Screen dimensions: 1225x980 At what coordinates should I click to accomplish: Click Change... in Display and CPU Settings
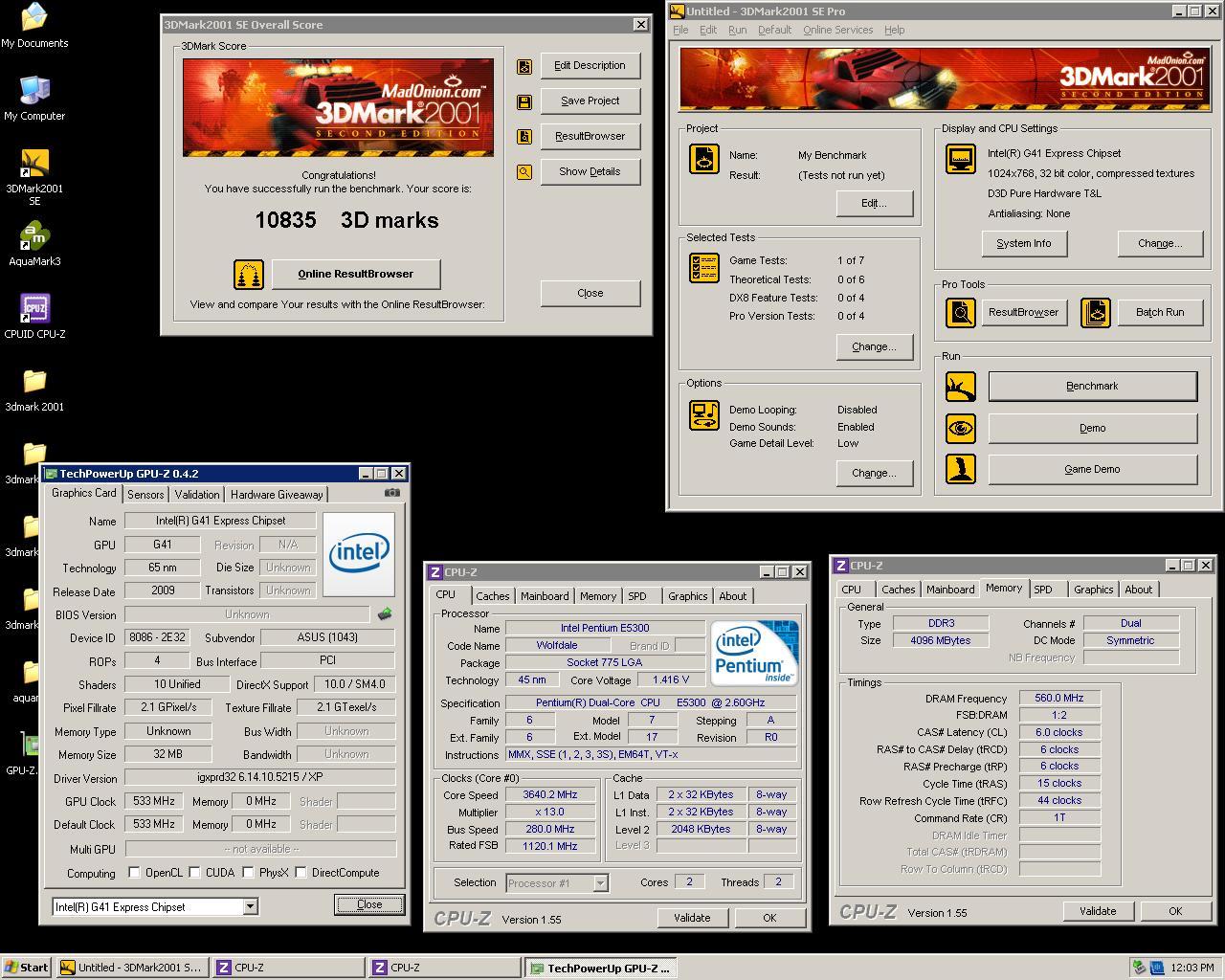click(x=1160, y=244)
